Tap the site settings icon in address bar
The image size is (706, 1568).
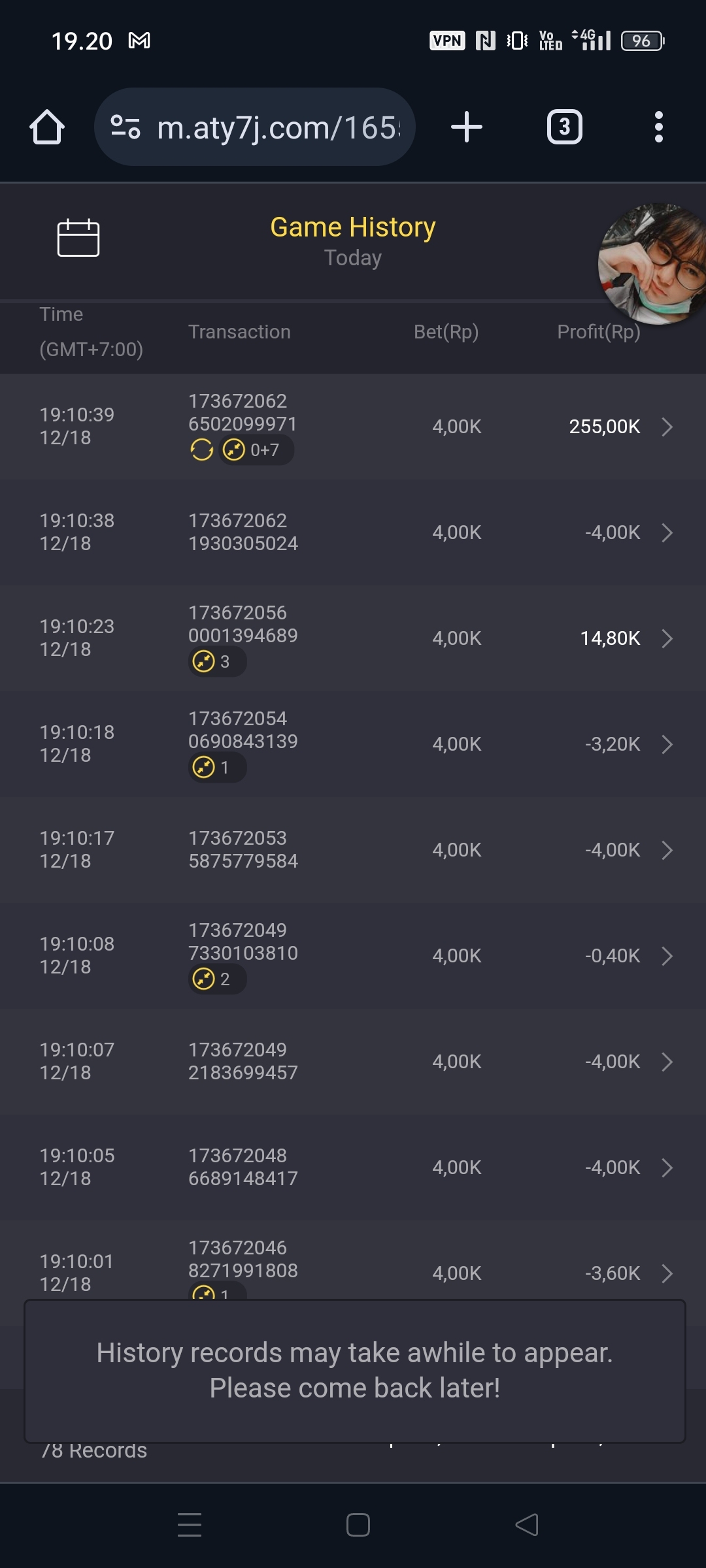[x=126, y=127]
